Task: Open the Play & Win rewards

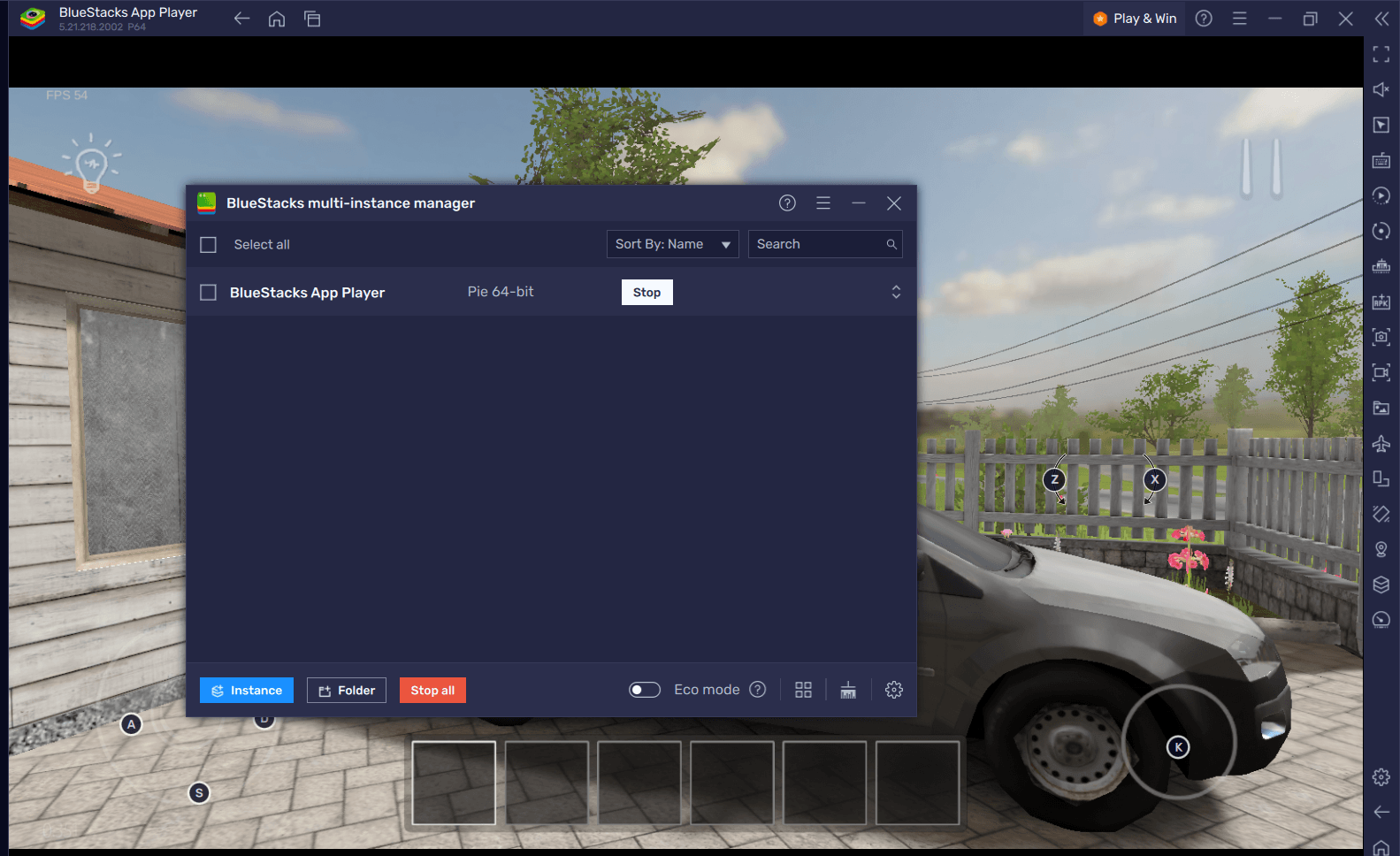Action: click(x=1135, y=19)
